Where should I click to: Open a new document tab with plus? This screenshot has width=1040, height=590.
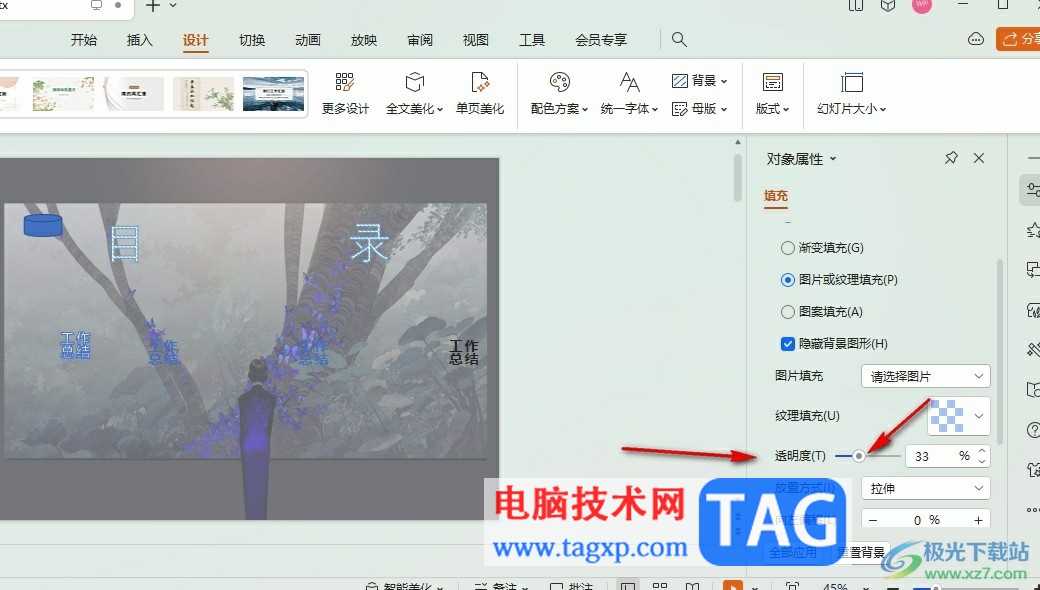pyautogui.click(x=153, y=6)
